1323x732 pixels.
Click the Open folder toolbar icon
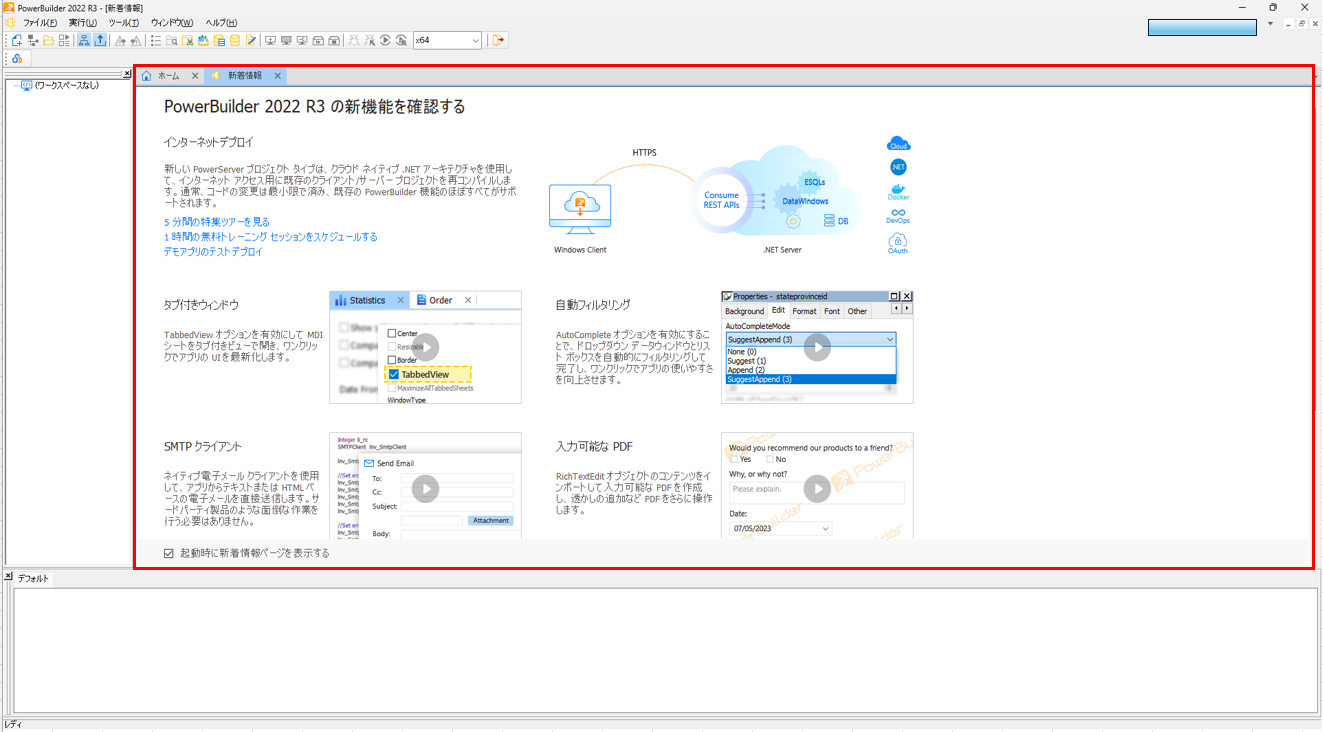(48, 41)
